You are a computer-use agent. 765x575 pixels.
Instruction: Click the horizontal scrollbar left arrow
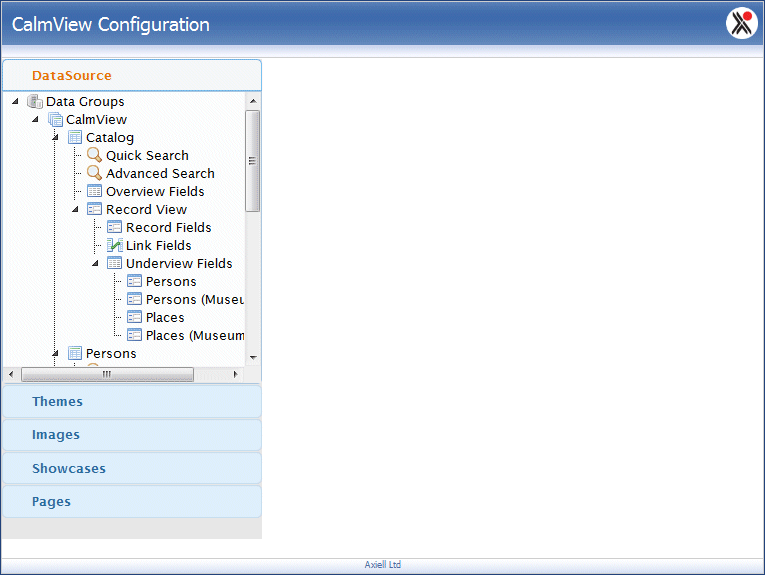point(11,375)
